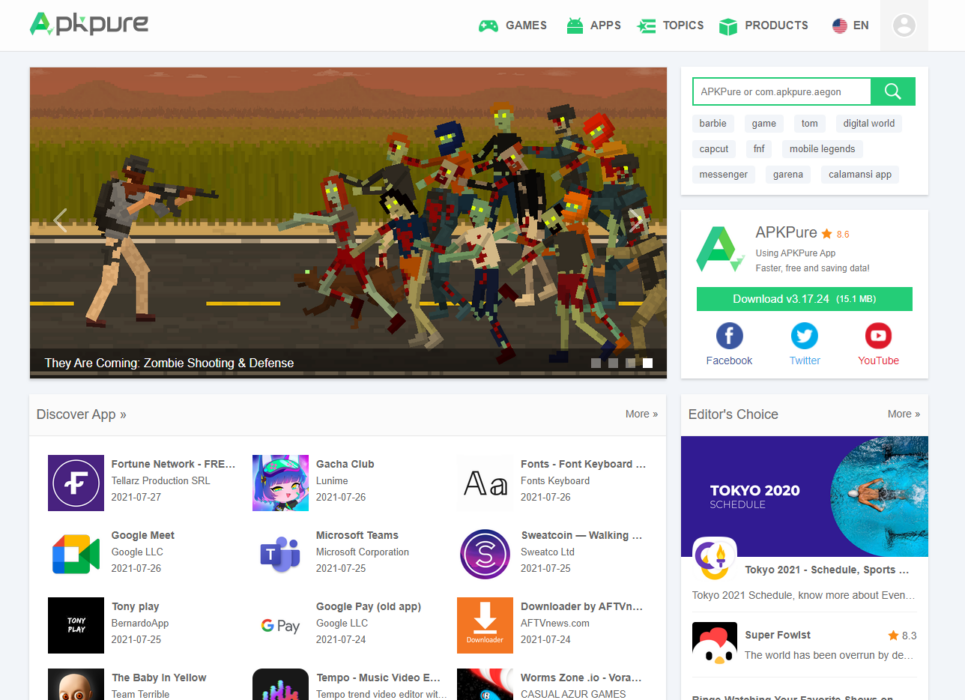Screen dimensions: 965x700
Task: Select the last carousel slide indicator
Action: (647, 363)
